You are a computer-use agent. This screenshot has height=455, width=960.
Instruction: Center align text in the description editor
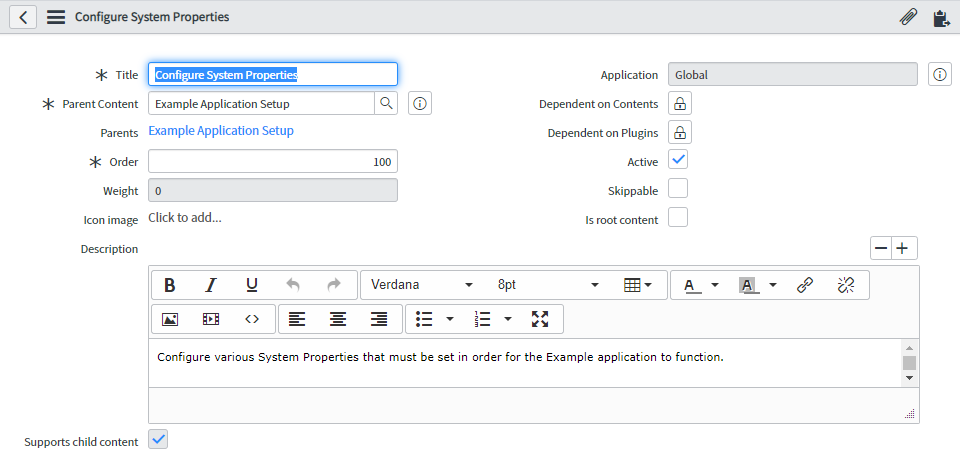click(338, 319)
